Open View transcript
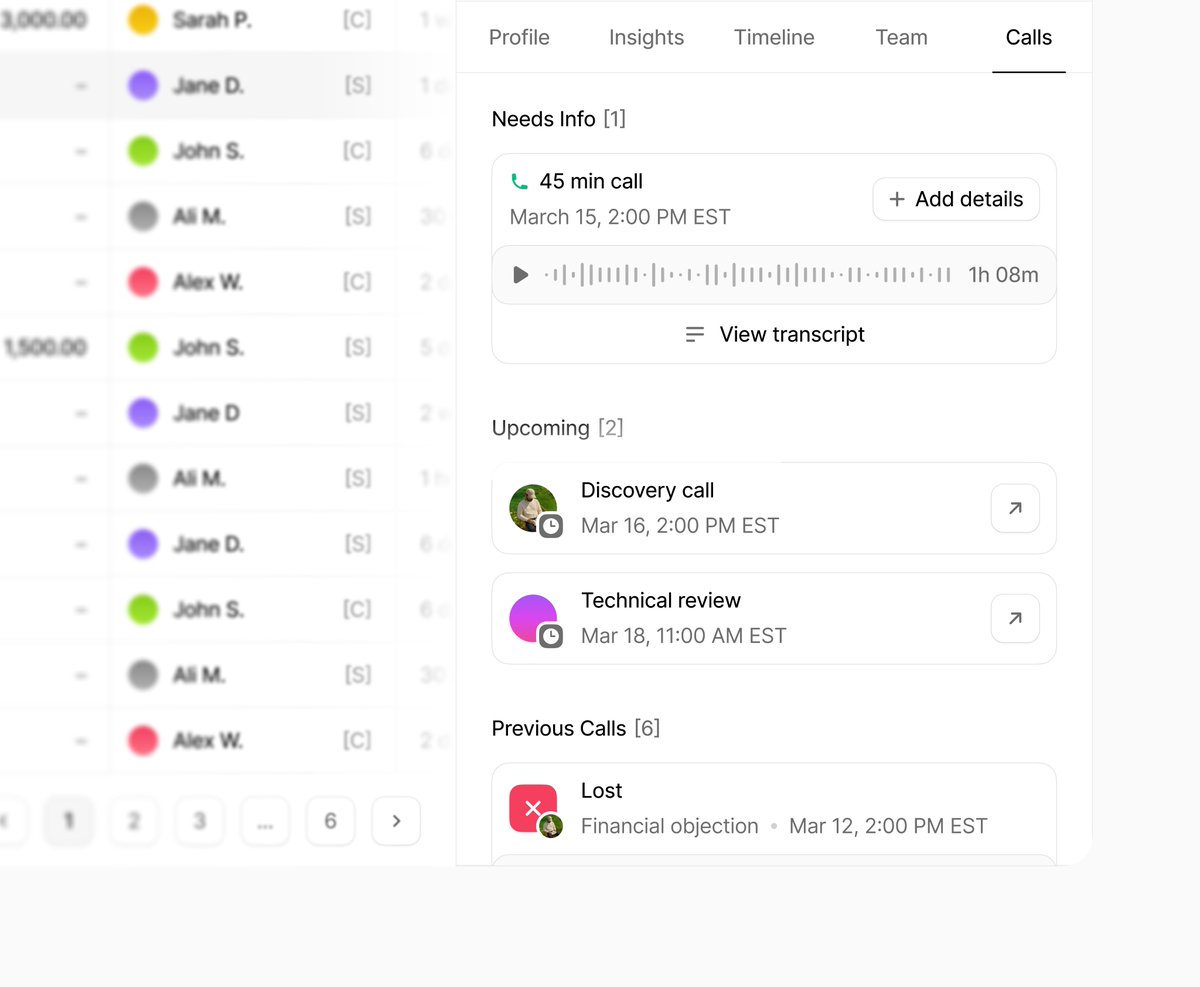1200x987 pixels. pyautogui.click(x=774, y=334)
